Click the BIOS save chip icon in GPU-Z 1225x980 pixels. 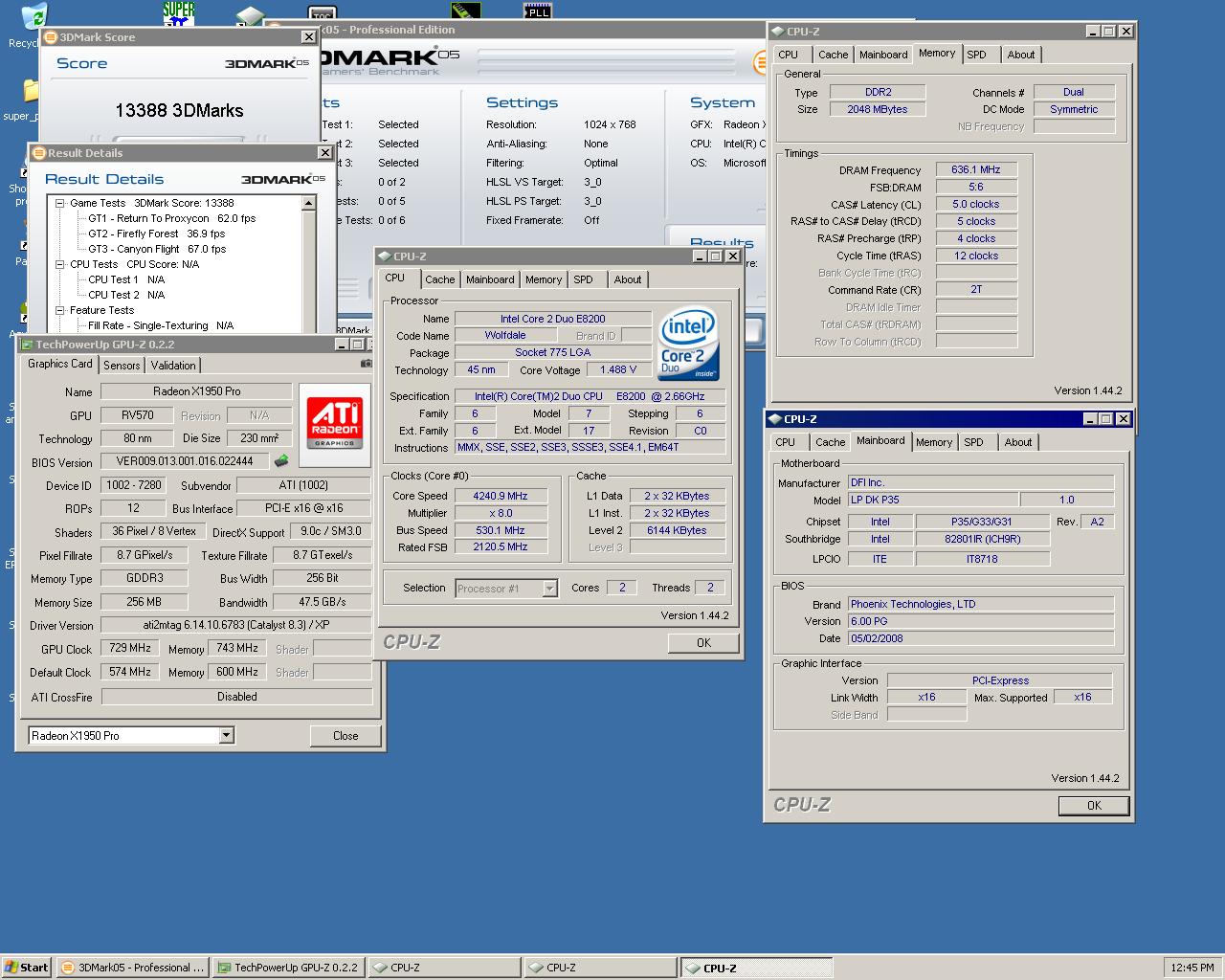(x=281, y=461)
